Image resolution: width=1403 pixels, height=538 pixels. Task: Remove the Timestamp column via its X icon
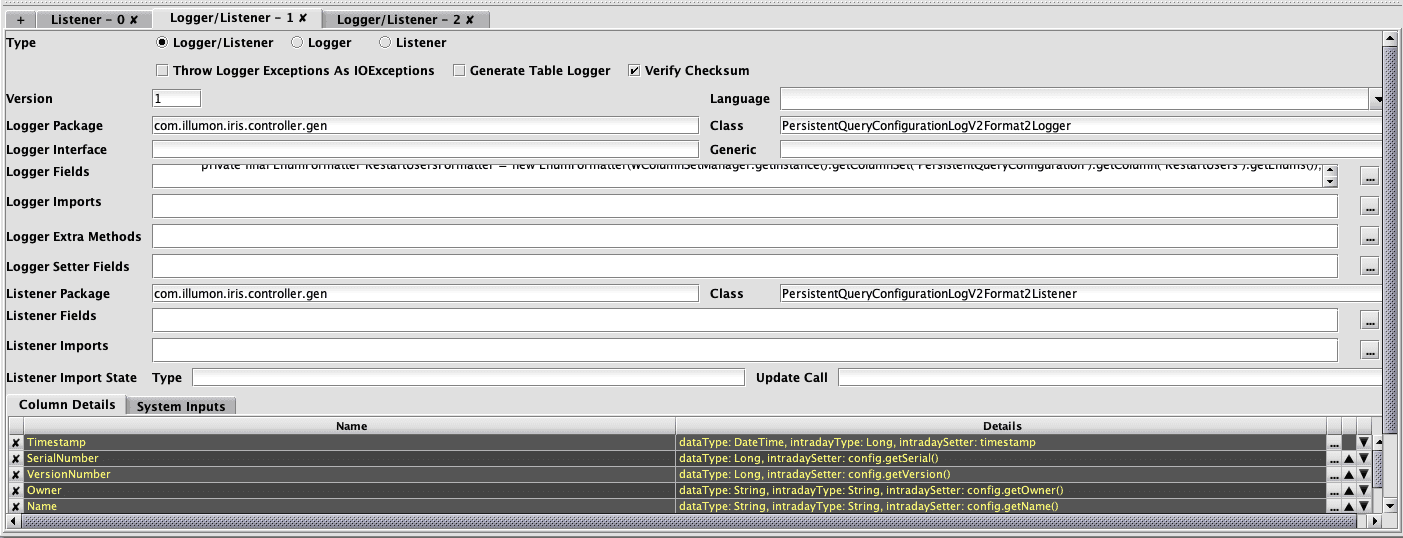(x=15, y=442)
